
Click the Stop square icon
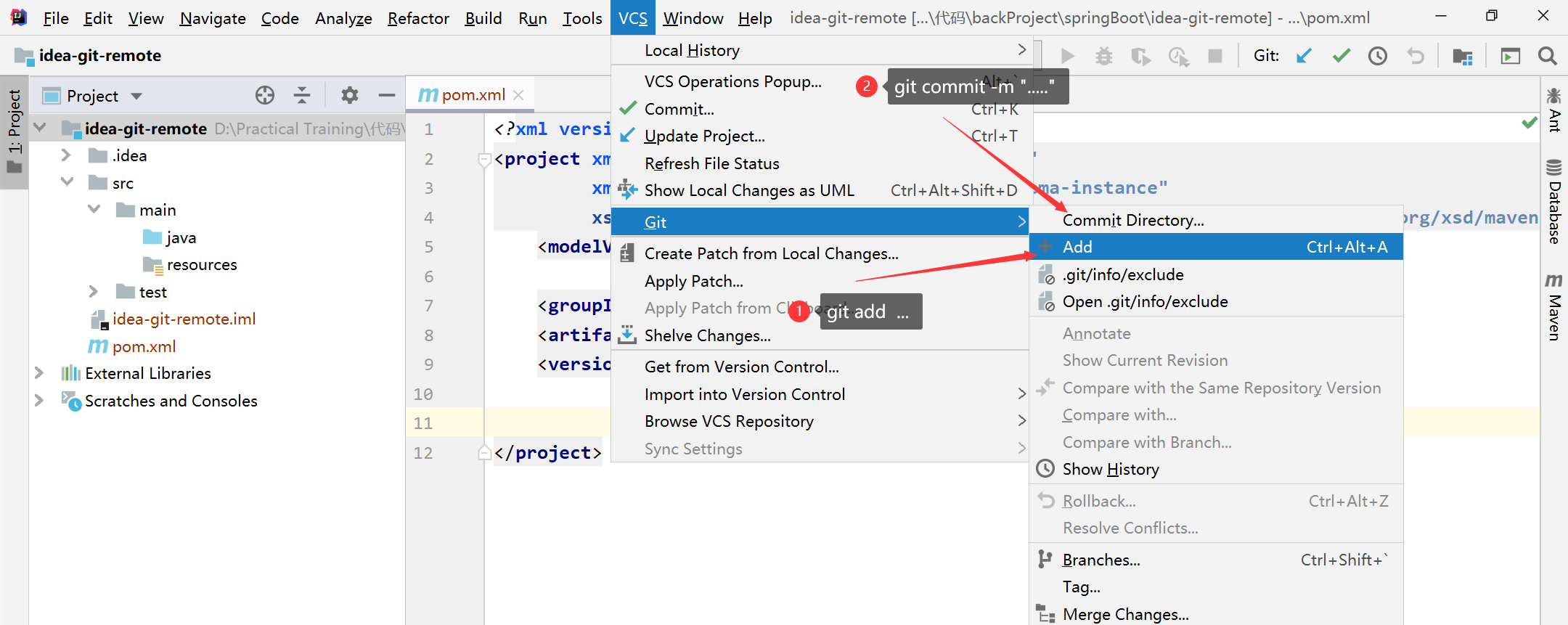tap(1215, 56)
